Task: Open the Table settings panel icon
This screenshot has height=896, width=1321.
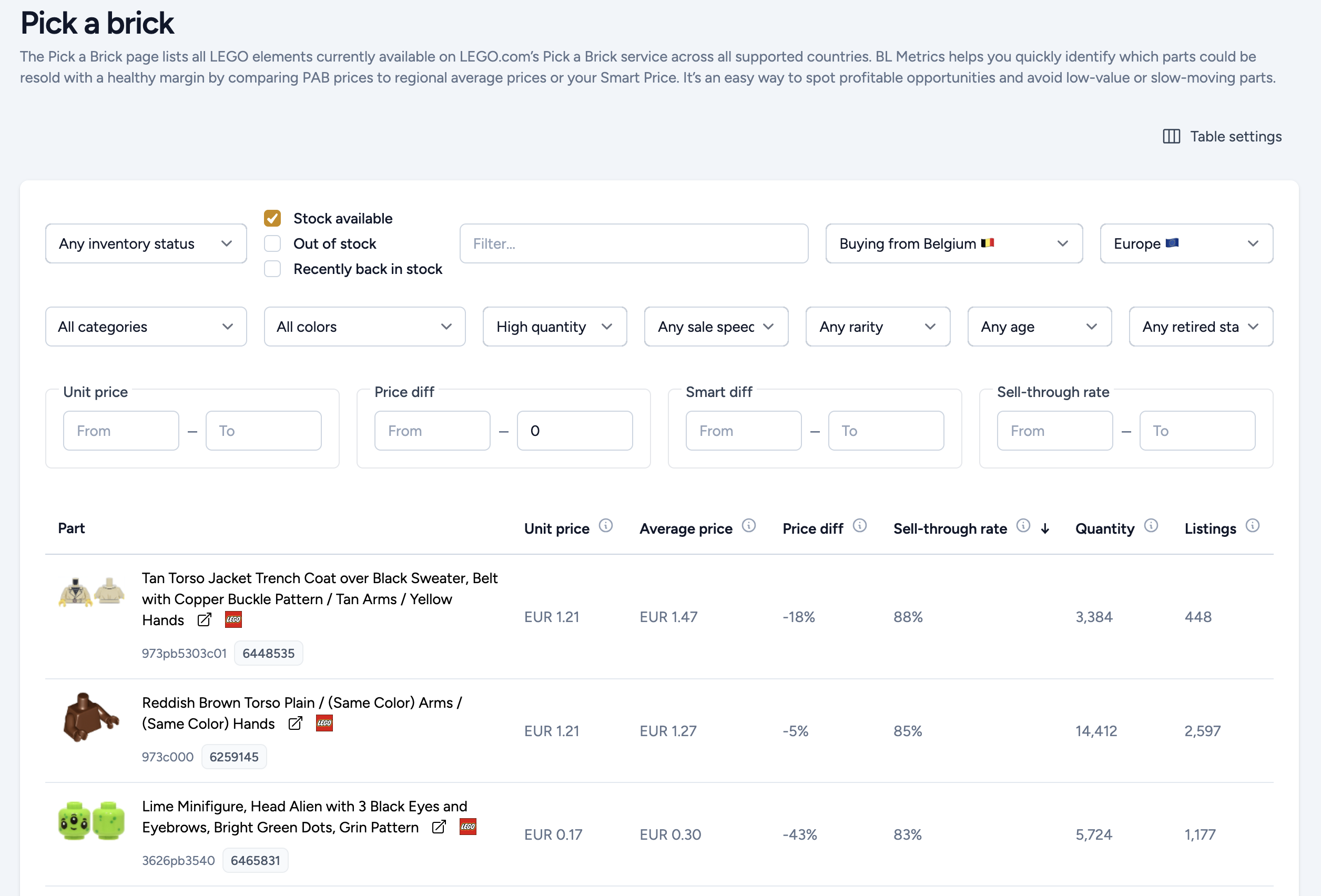Action: [x=1172, y=136]
